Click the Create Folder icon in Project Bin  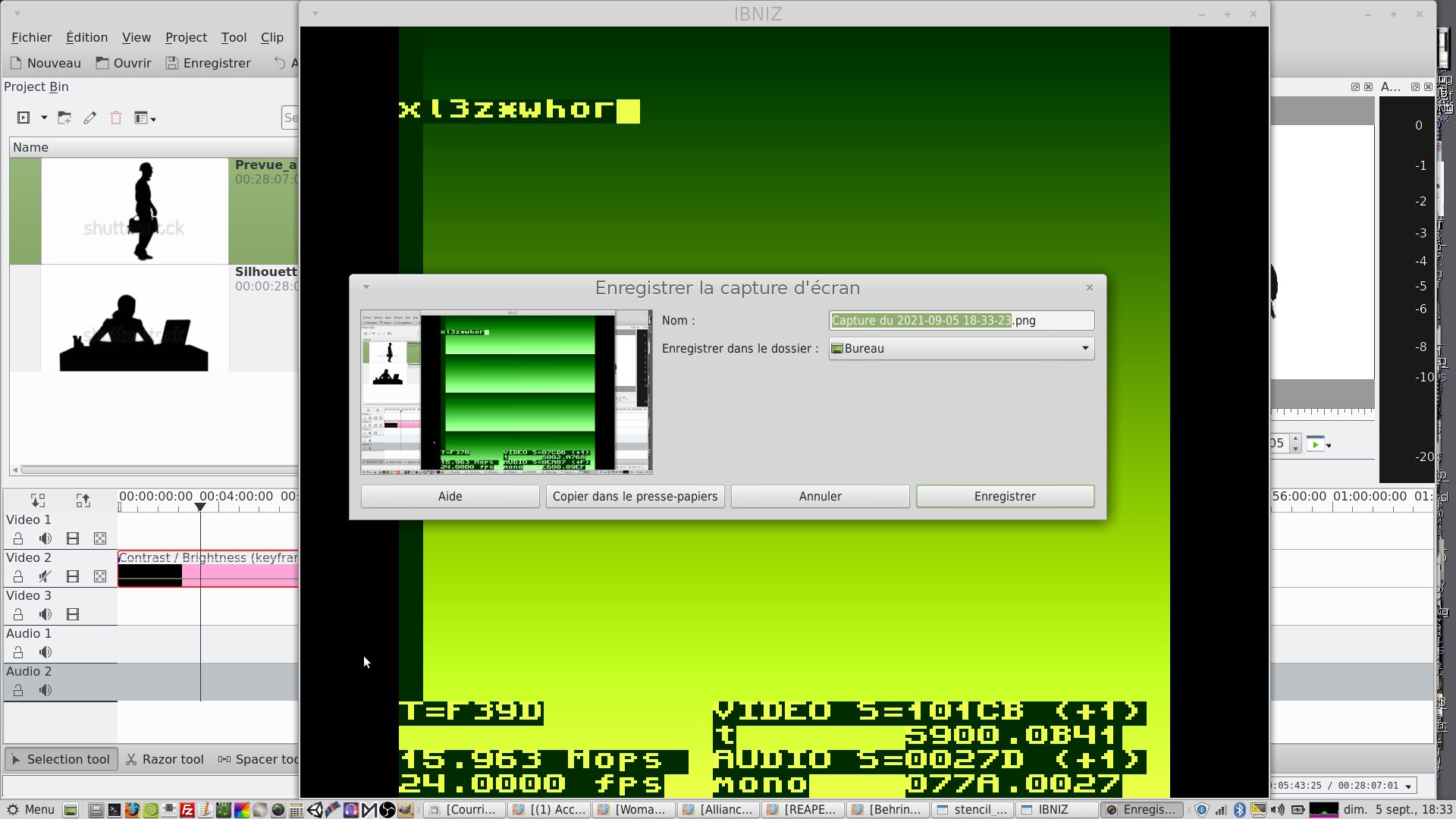[64, 118]
